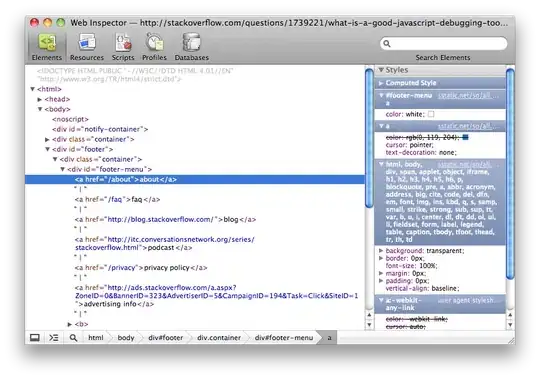Click the 'text-decoration: none' property
The height and width of the screenshot is (379, 540).
point(421,152)
